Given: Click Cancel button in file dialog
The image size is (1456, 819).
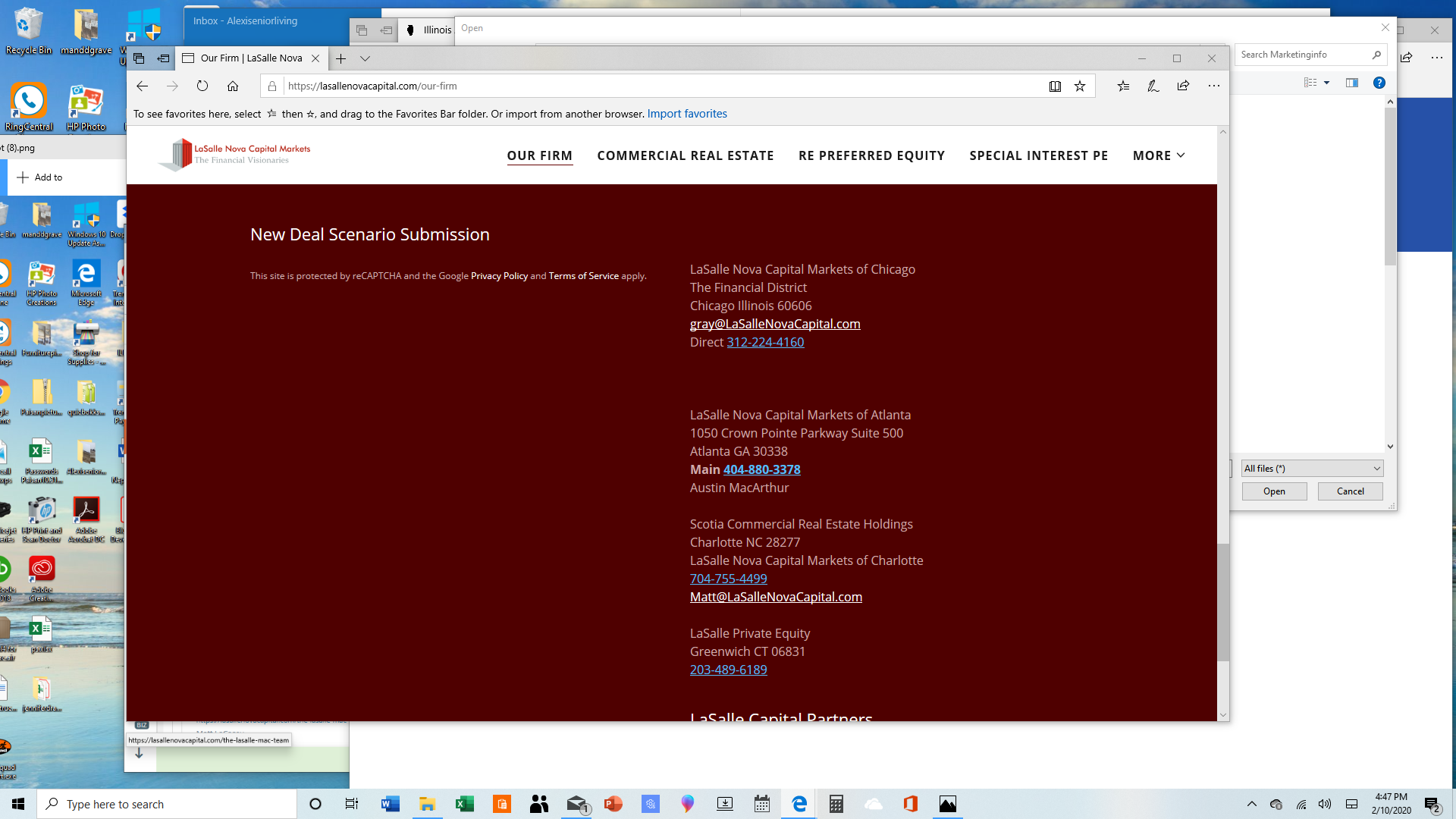Looking at the screenshot, I should coord(1350,491).
